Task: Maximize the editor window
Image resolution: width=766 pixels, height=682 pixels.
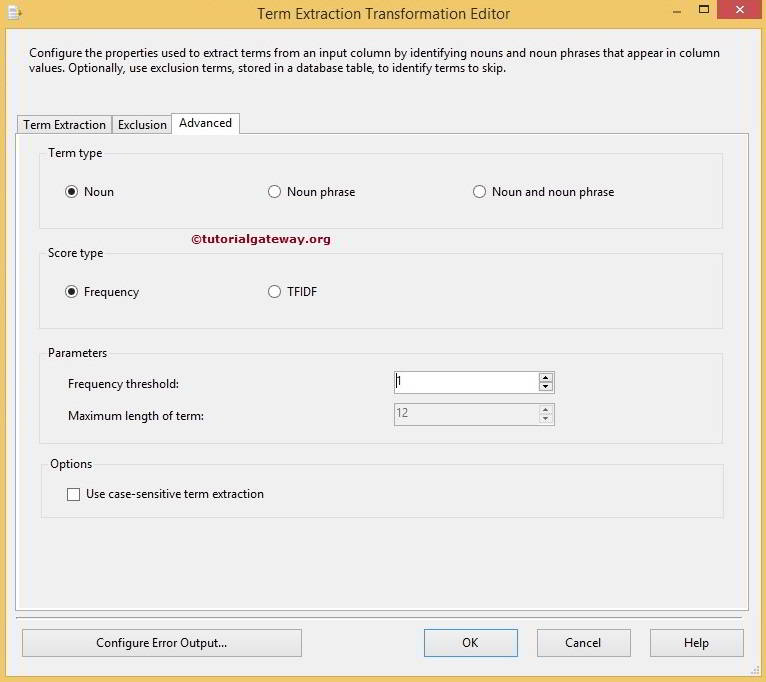Action: (703, 9)
